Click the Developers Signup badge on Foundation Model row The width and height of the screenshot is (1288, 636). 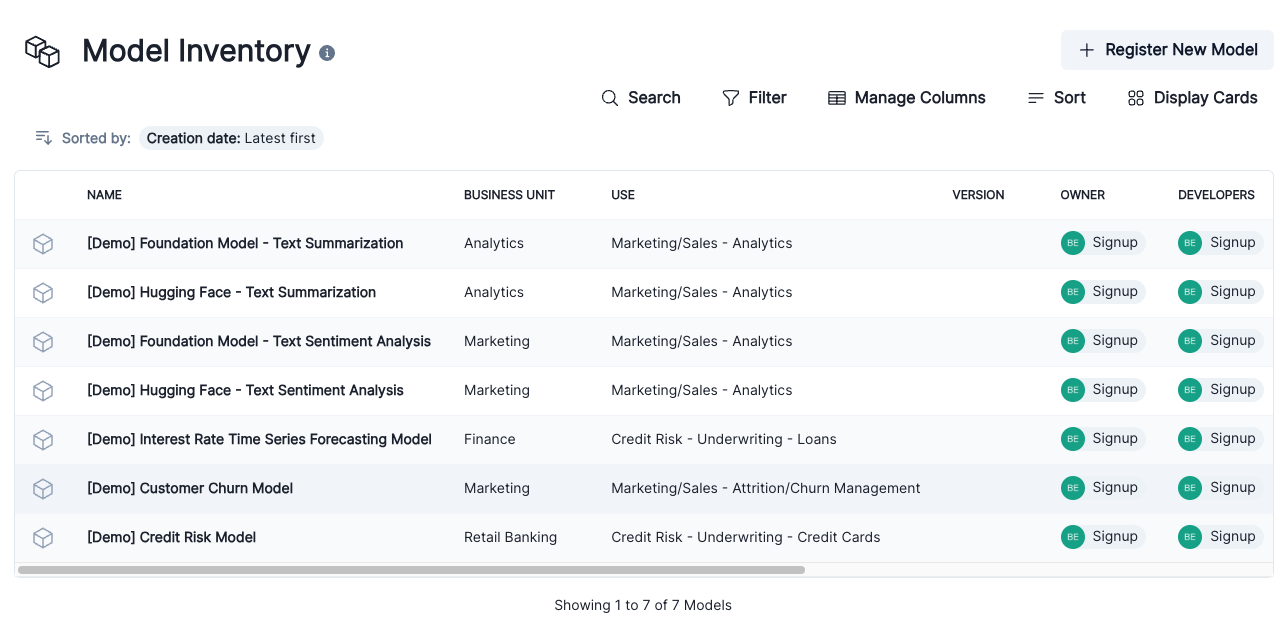(x=1220, y=242)
